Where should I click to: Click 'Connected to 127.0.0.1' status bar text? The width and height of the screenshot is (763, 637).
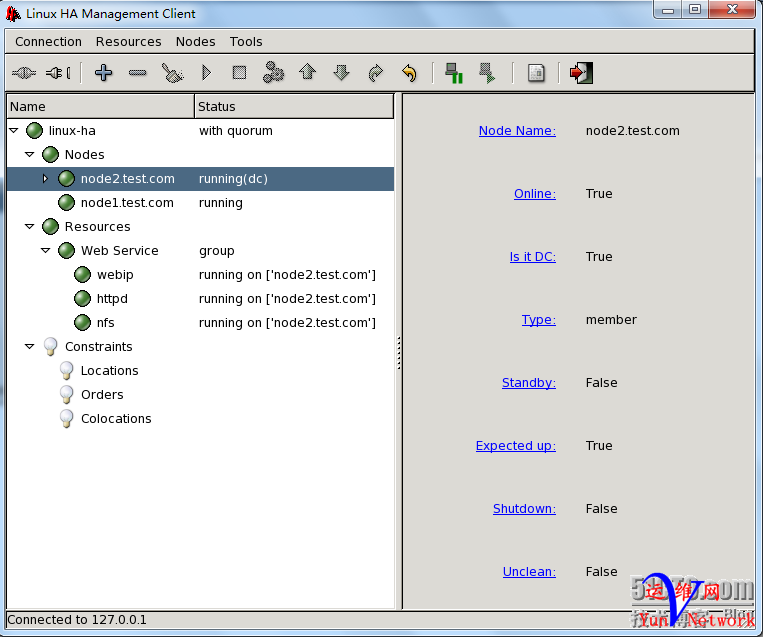[x=76, y=619]
